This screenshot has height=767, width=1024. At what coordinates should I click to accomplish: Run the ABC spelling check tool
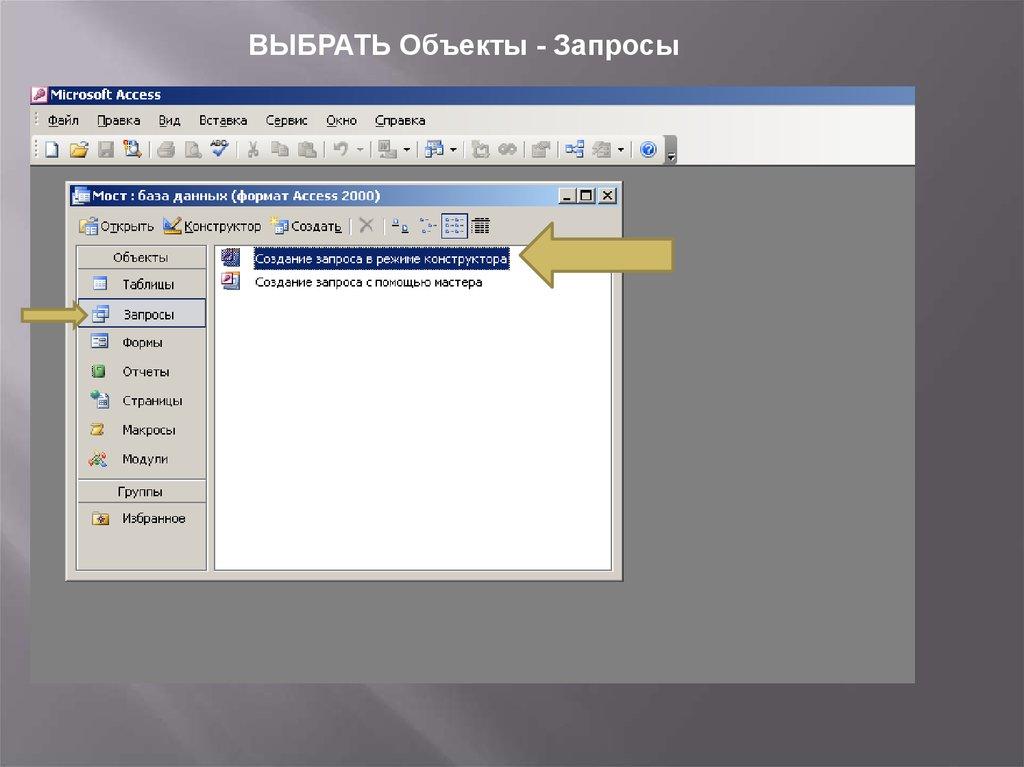pyautogui.click(x=219, y=150)
